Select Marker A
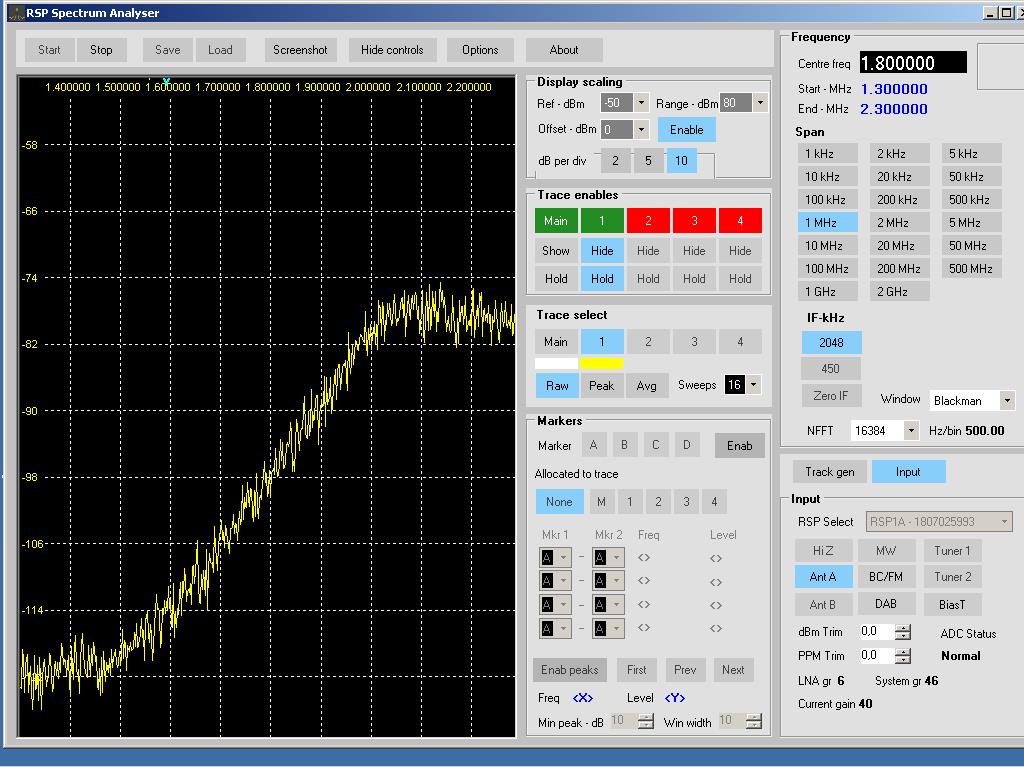 click(593, 445)
